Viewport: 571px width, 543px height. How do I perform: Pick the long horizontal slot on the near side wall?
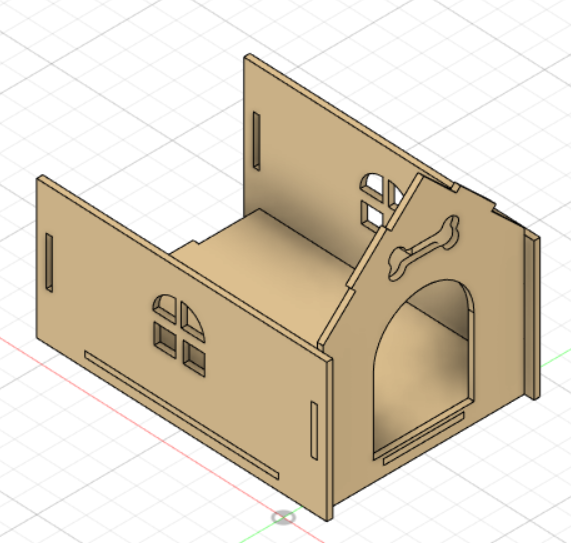click(x=181, y=414)
